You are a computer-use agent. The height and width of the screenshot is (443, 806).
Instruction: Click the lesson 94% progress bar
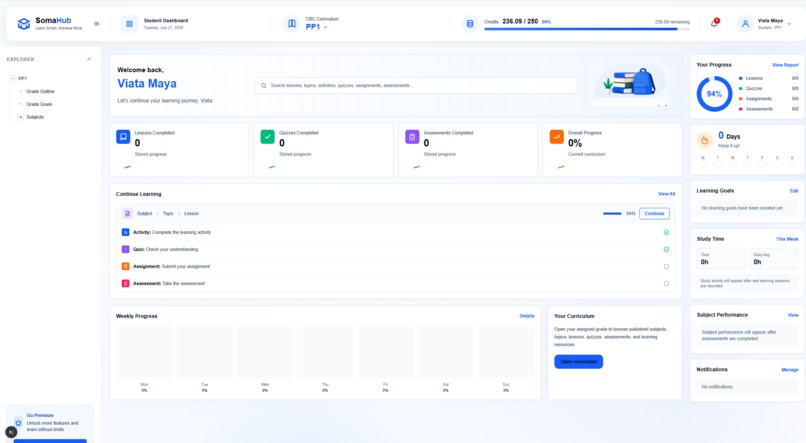click(x=612, y=213)
